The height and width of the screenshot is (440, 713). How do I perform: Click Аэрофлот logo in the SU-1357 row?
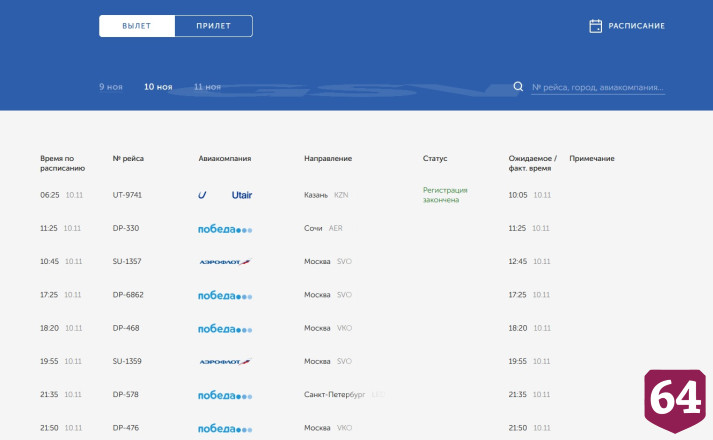(x=225, y=262)
